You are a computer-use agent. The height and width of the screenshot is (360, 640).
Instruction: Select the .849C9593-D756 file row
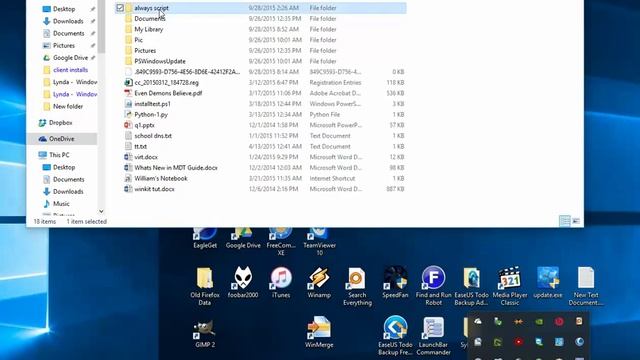pyautogui.click(x=260, y=72)
